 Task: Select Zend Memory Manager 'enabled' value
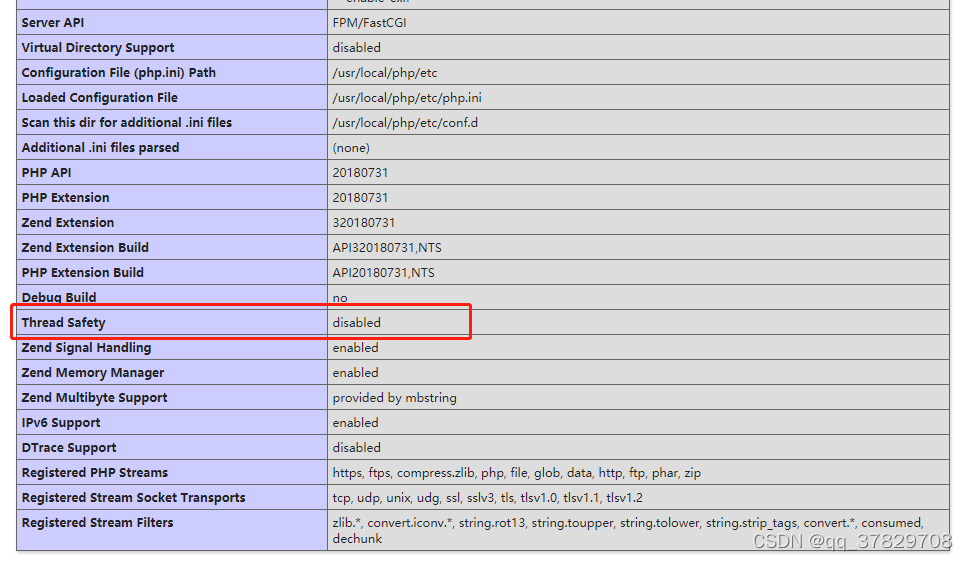point(356,373)
